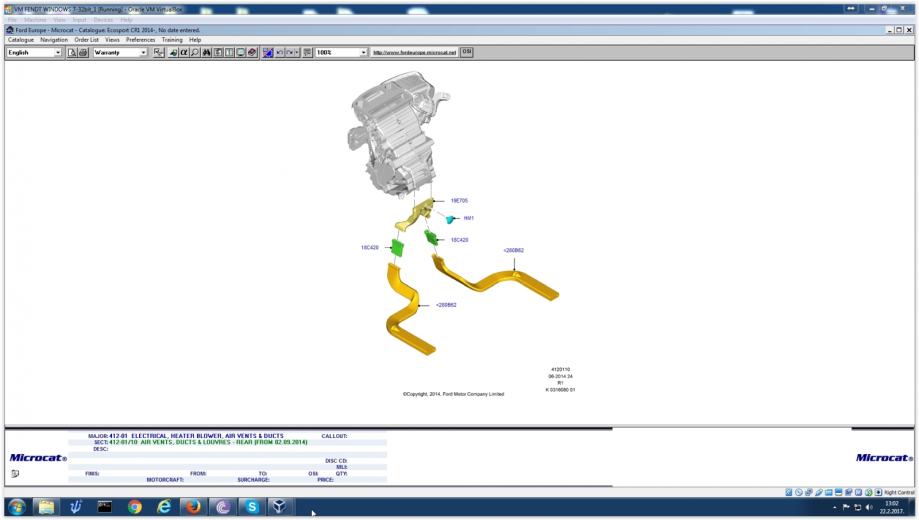Viewport: 919px width, 520px height.
Task: Click the <280B62 callout on upper right duct
Action: (x=513, y=250)
